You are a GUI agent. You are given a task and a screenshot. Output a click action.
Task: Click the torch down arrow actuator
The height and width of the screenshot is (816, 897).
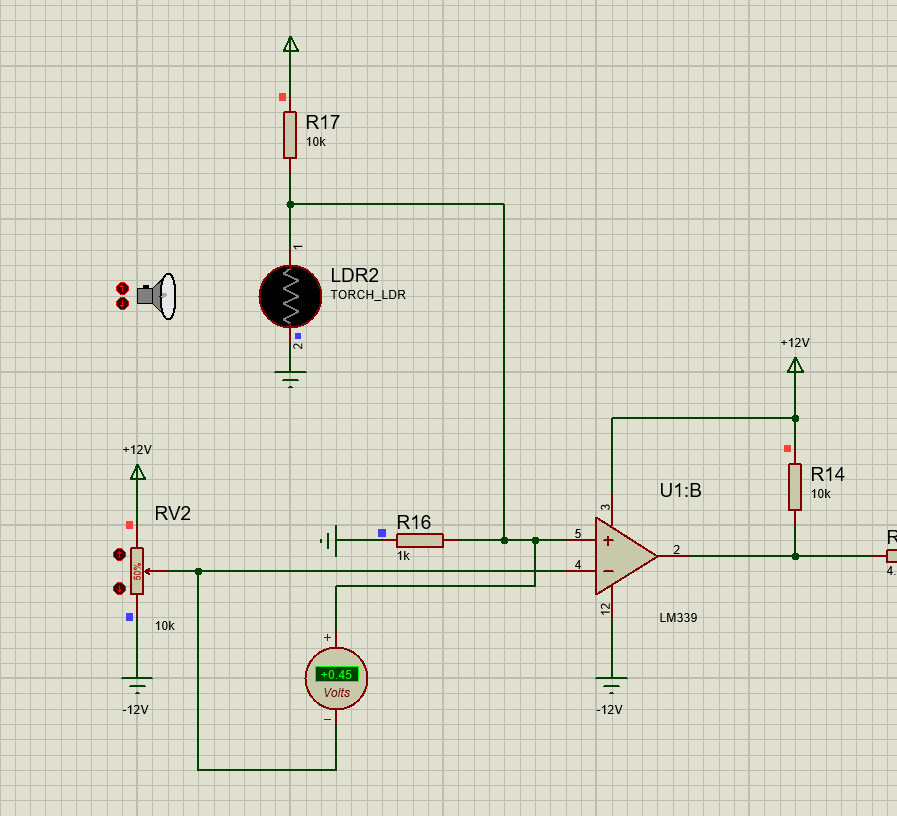tap(122, 303)
